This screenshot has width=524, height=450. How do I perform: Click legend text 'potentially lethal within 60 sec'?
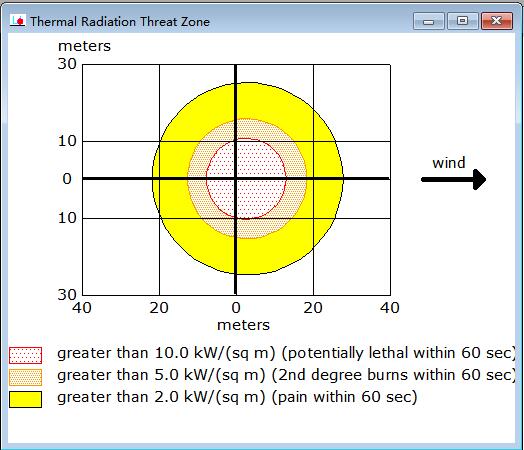[400, 353]
